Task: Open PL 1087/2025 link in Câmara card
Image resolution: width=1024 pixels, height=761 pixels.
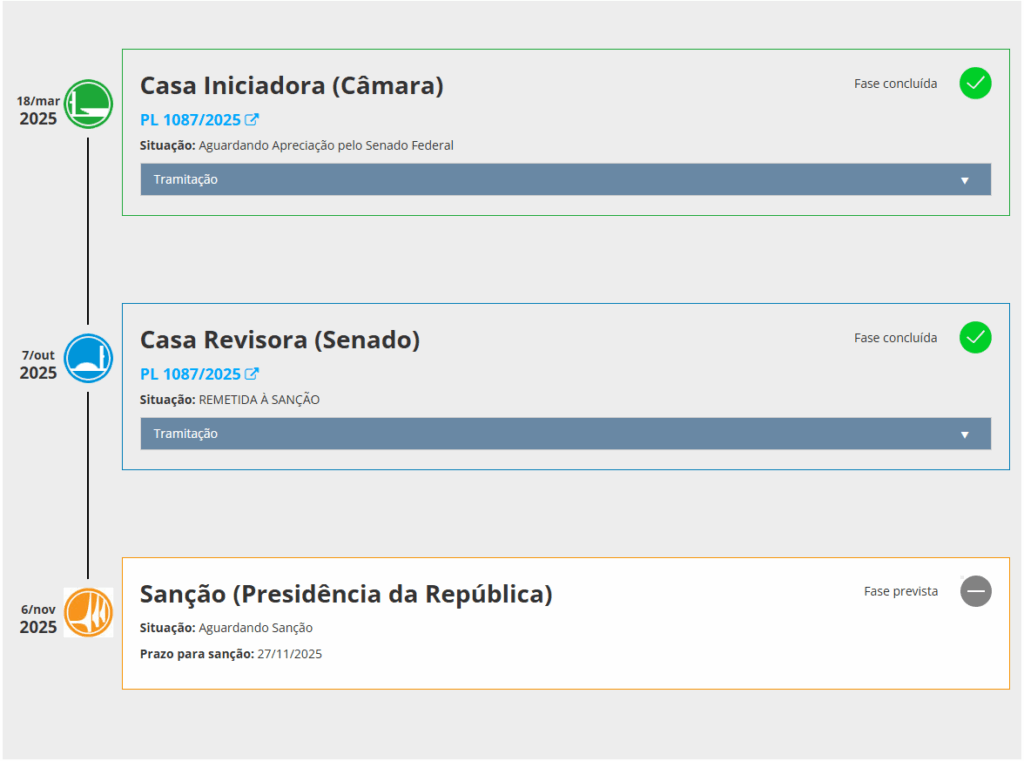Action: 190,120
